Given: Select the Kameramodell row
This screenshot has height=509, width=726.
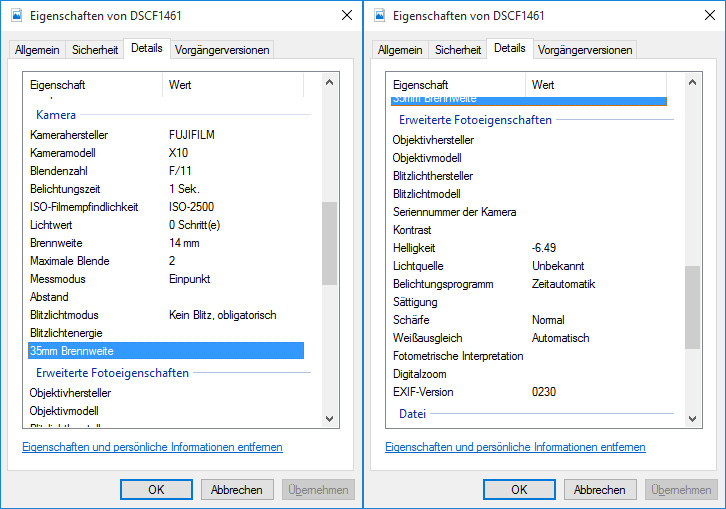Looking at the screenshot, I should coord(166,153).
